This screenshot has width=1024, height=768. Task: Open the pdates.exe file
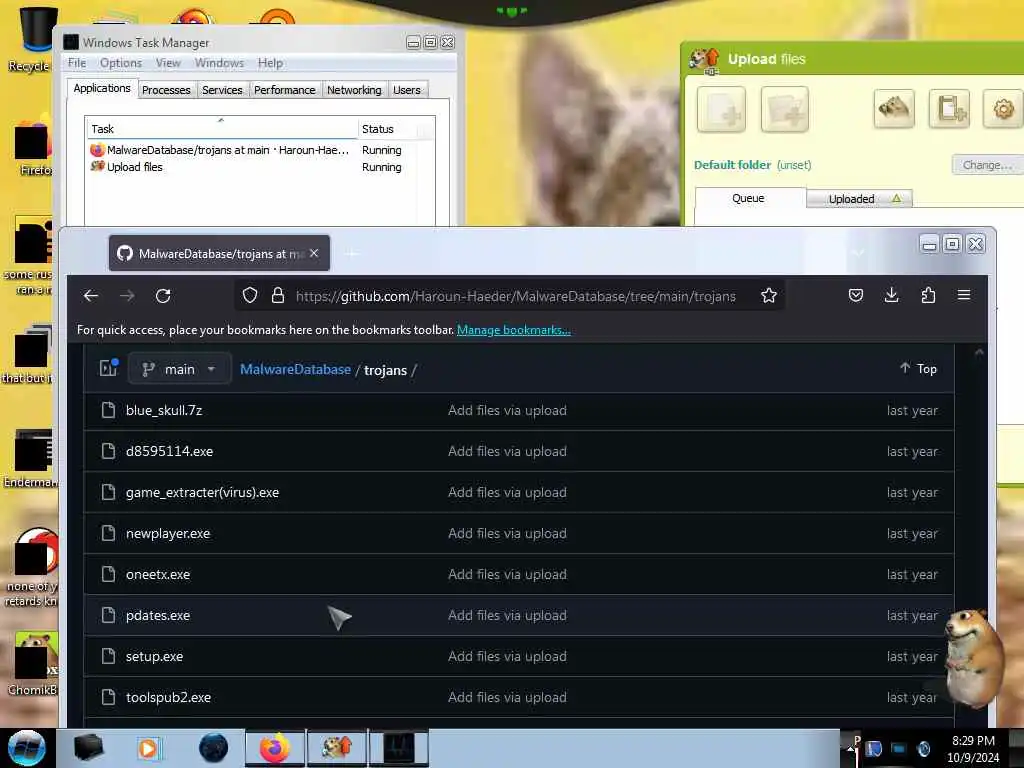[158, 616]
